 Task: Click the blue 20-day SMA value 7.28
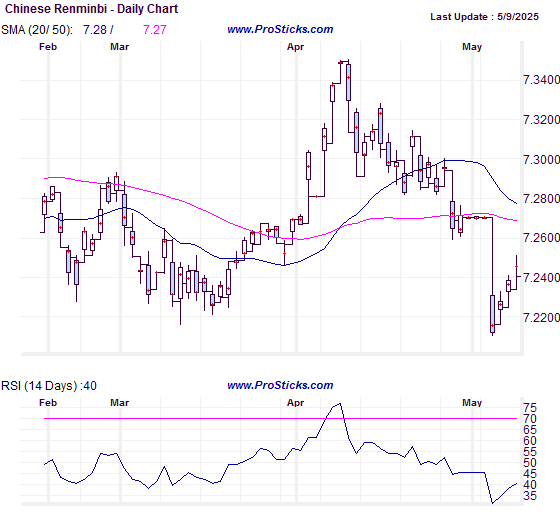(x=95, y=30)
